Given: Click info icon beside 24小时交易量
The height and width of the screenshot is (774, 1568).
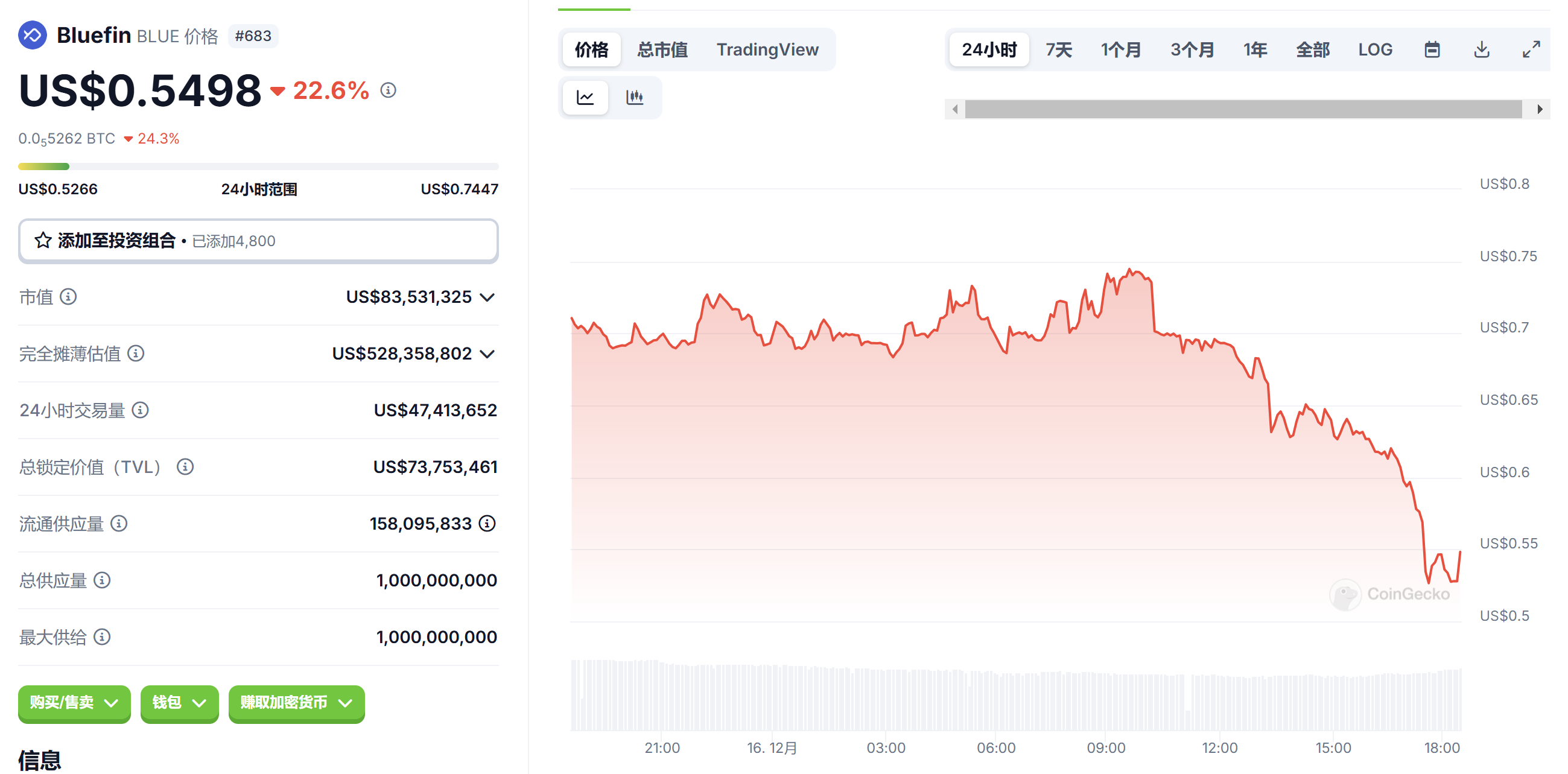Looking at the screenshot, I should (141, 410).
